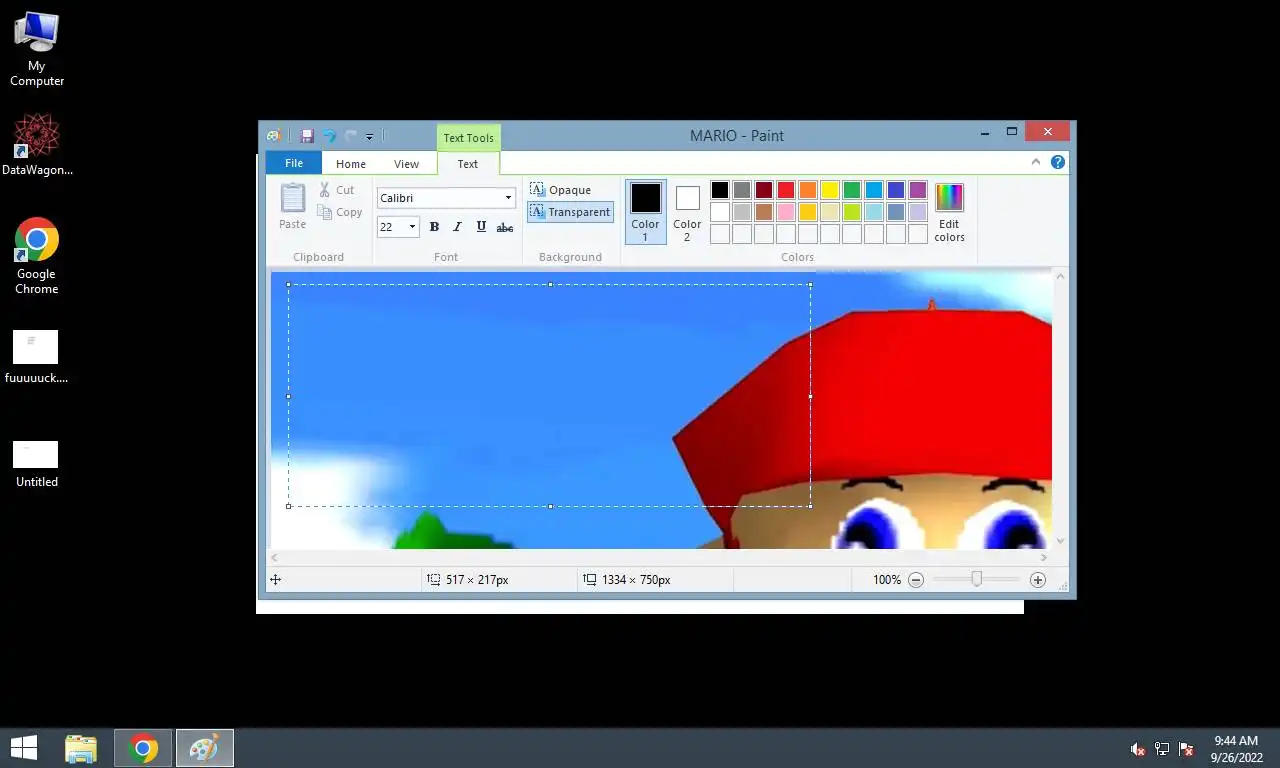Open the Windows Start button
1280x768 pixels.
pos(24,748)
